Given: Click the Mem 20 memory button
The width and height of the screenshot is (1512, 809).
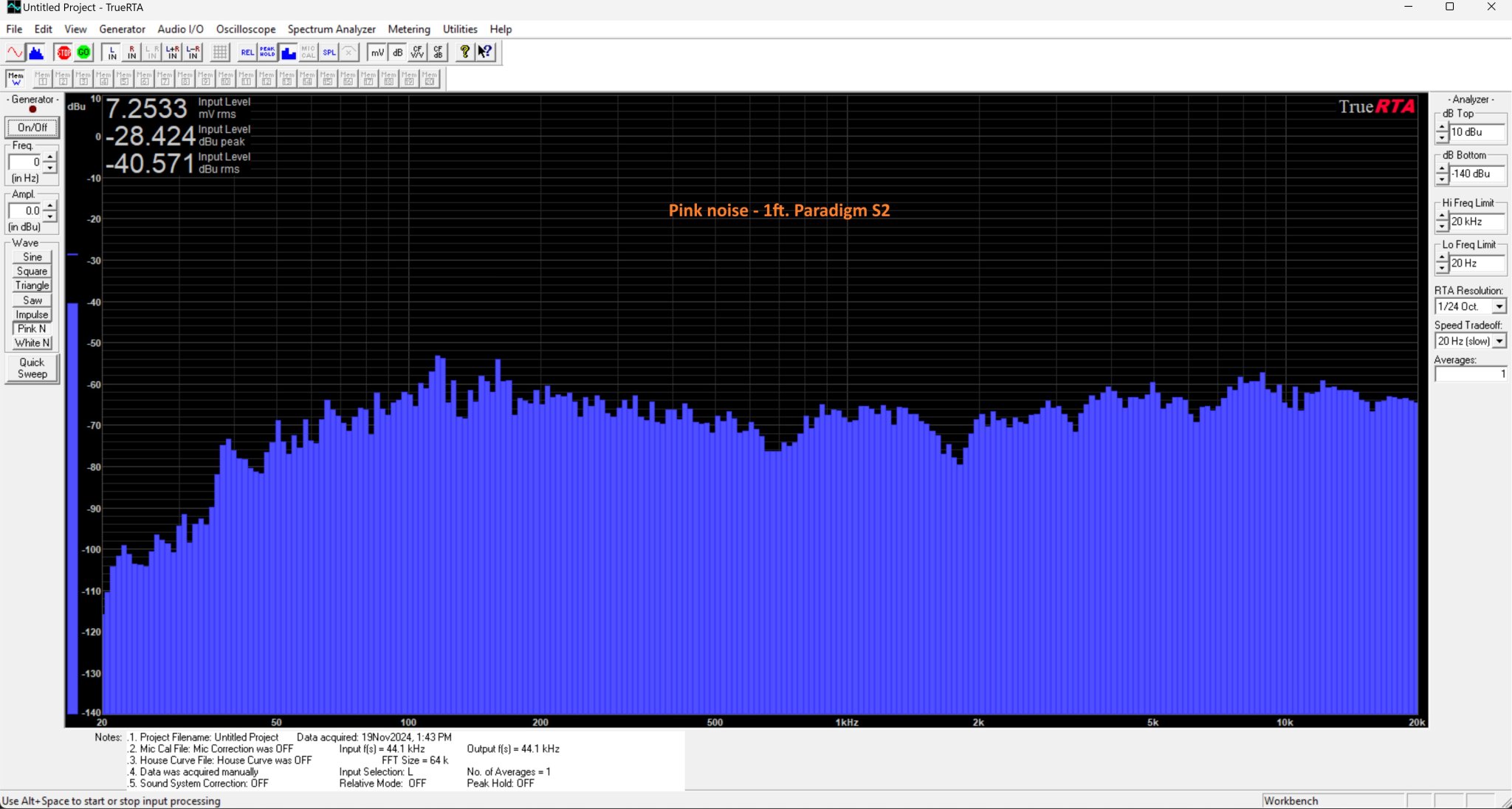Looking at the screenshot, I should 429,78.
